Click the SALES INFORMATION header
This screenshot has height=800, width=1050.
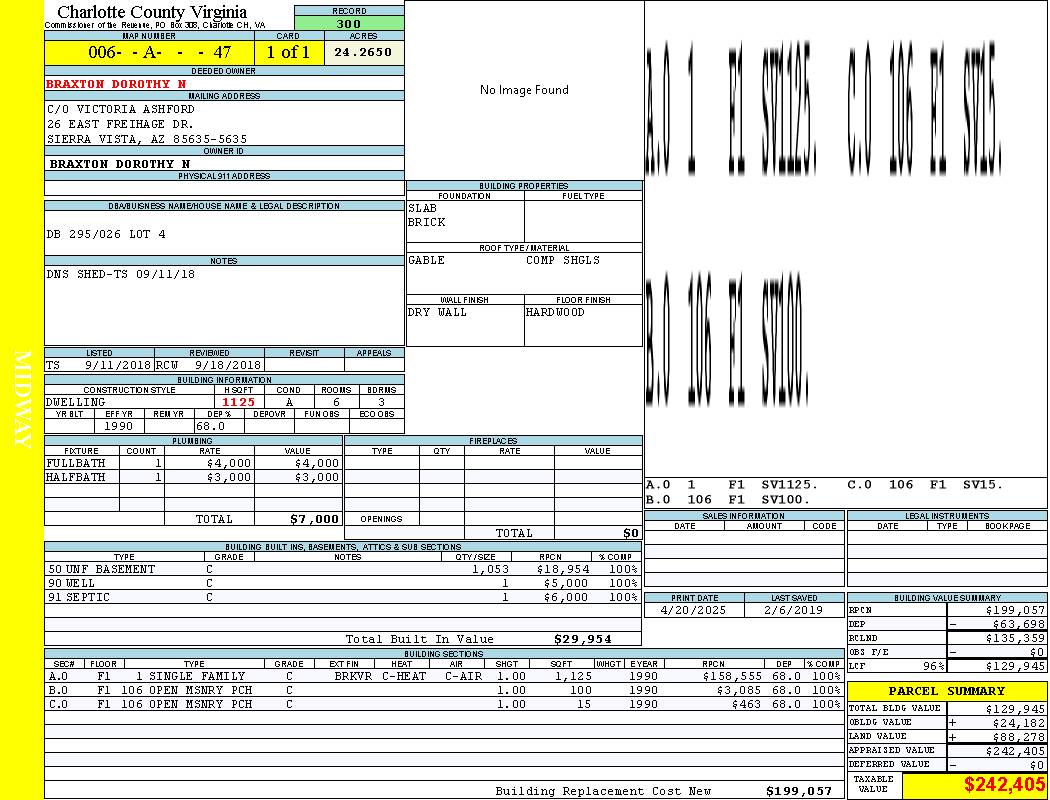click(743, 515)
